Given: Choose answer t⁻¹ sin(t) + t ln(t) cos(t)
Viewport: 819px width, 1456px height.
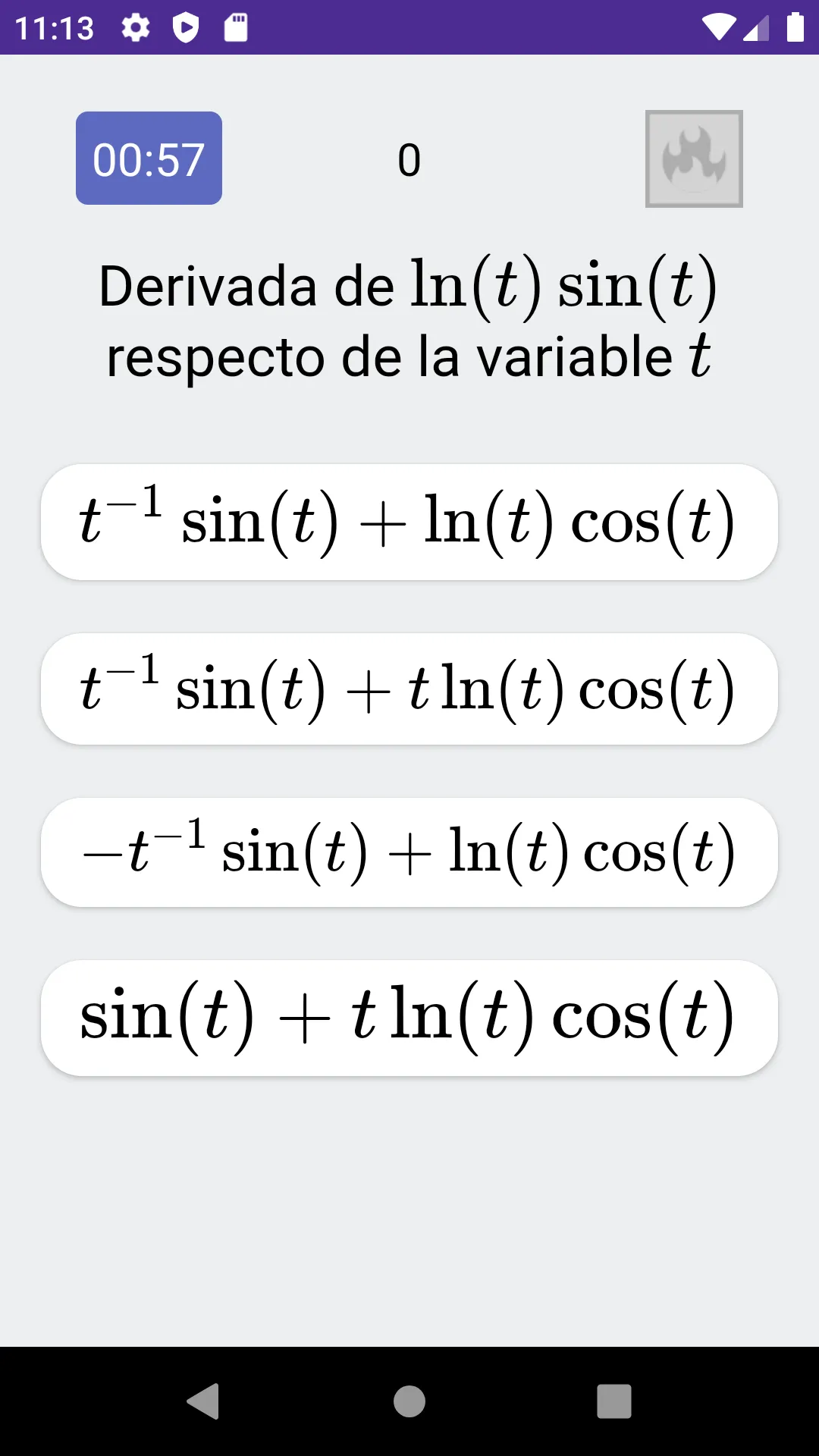Looking at the screenshot, I should (x=409, y=689).
